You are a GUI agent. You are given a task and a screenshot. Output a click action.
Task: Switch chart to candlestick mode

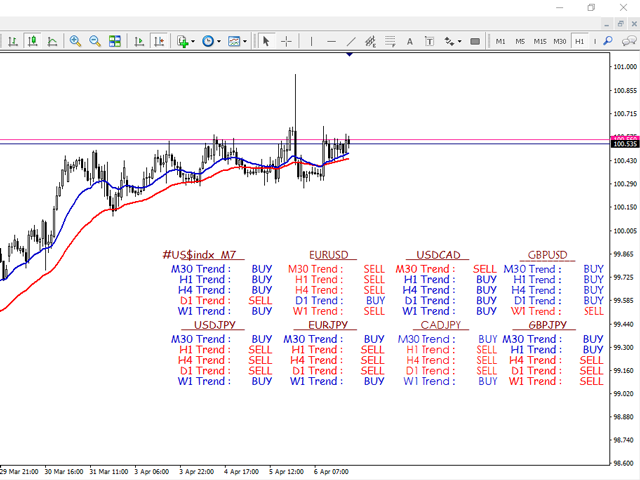[33, 41]
